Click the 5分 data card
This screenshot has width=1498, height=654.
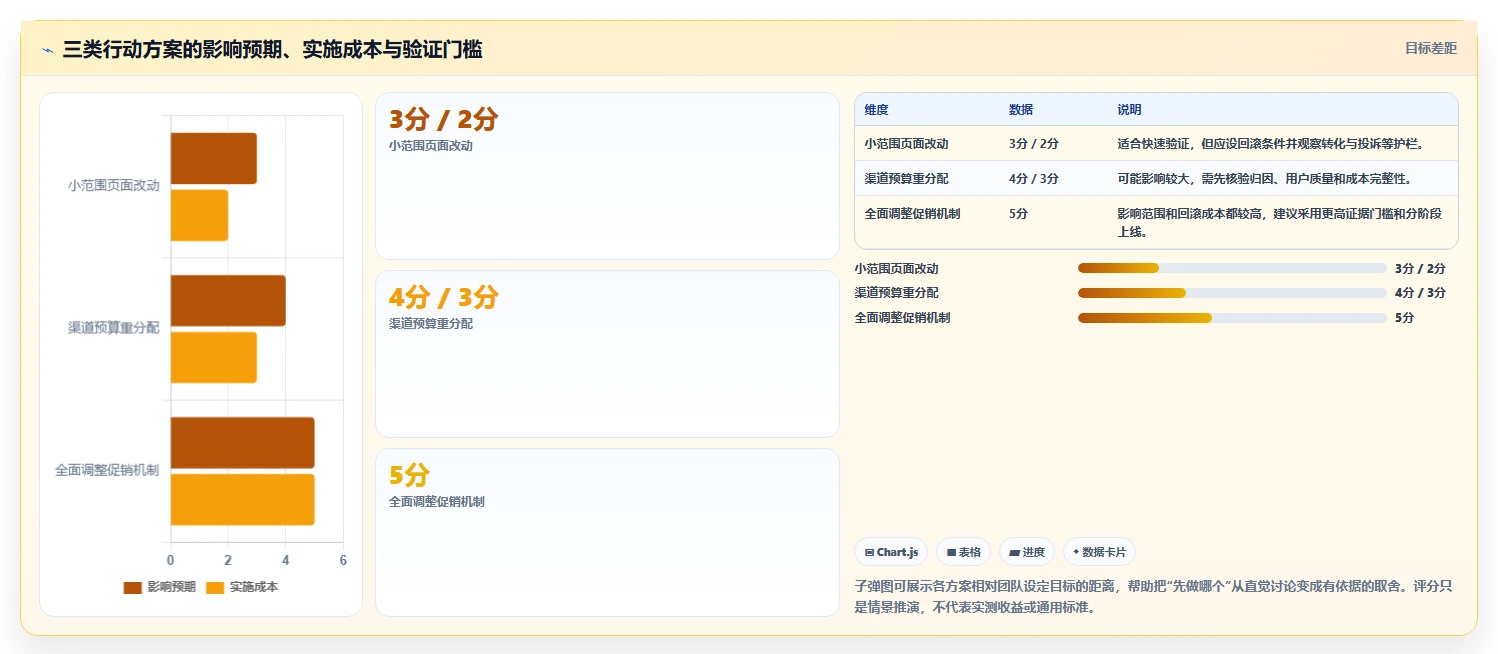pos(607,532)
